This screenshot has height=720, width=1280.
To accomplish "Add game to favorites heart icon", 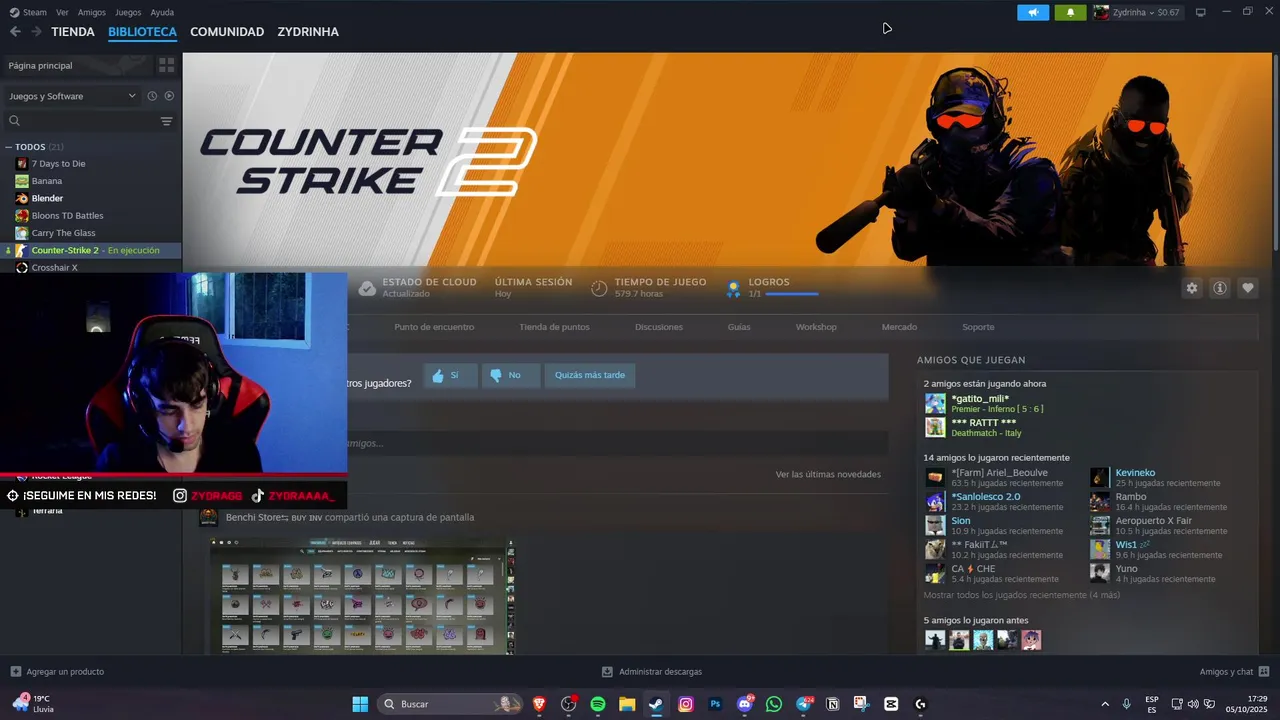I will click(1248, 288).
